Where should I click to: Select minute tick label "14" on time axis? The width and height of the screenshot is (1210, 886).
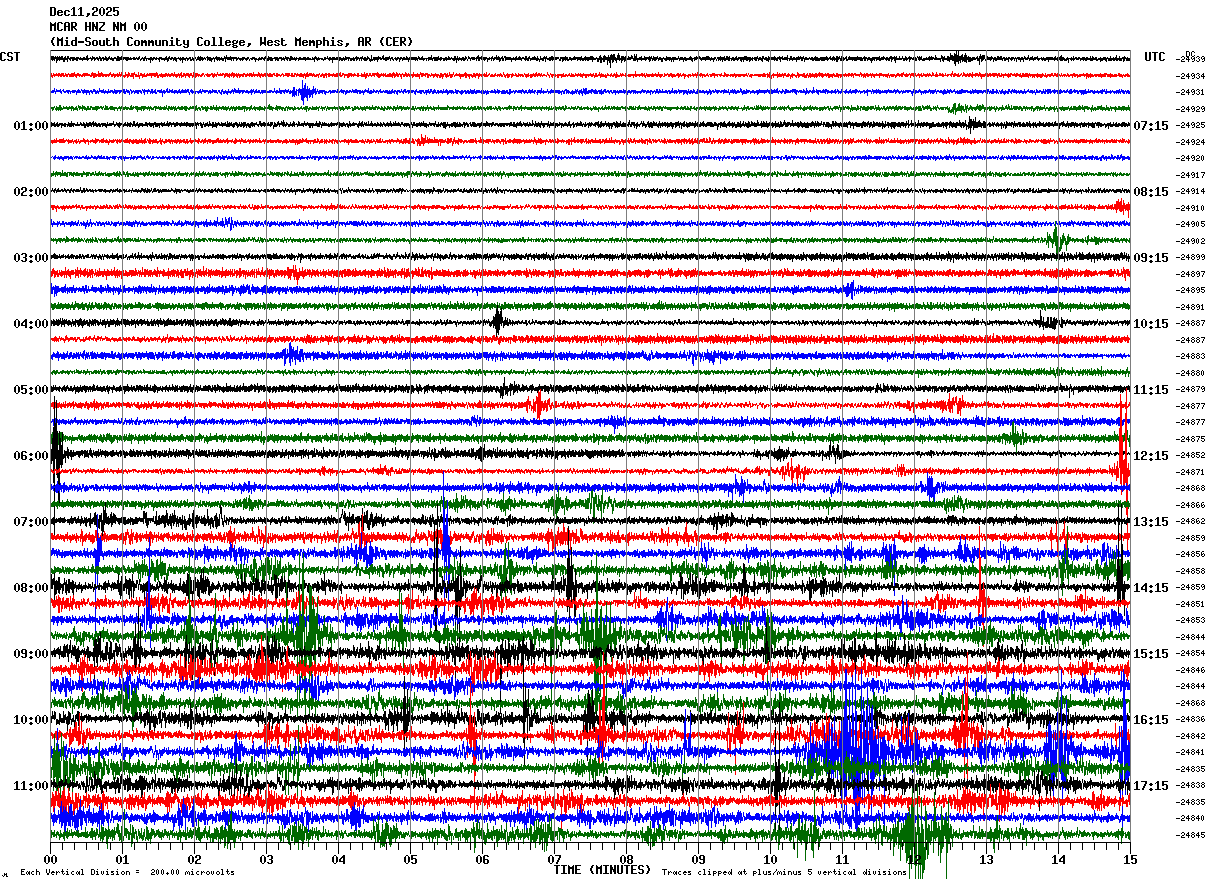pyautogui.click(x=1058, y=859)
